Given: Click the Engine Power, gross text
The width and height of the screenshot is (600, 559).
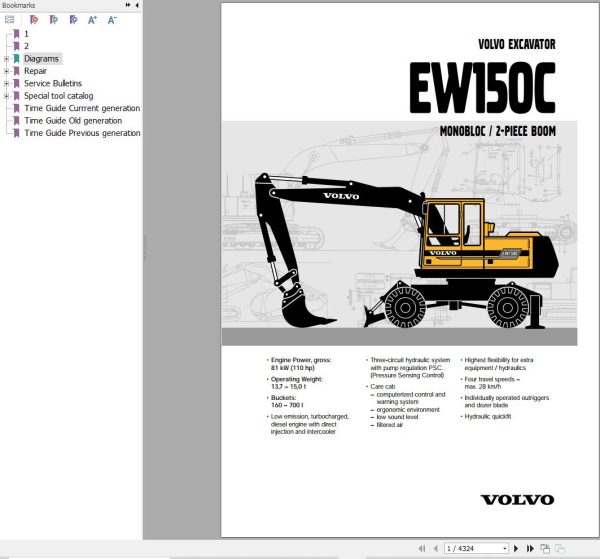Looking at the screenshot, I should [301, 360].
